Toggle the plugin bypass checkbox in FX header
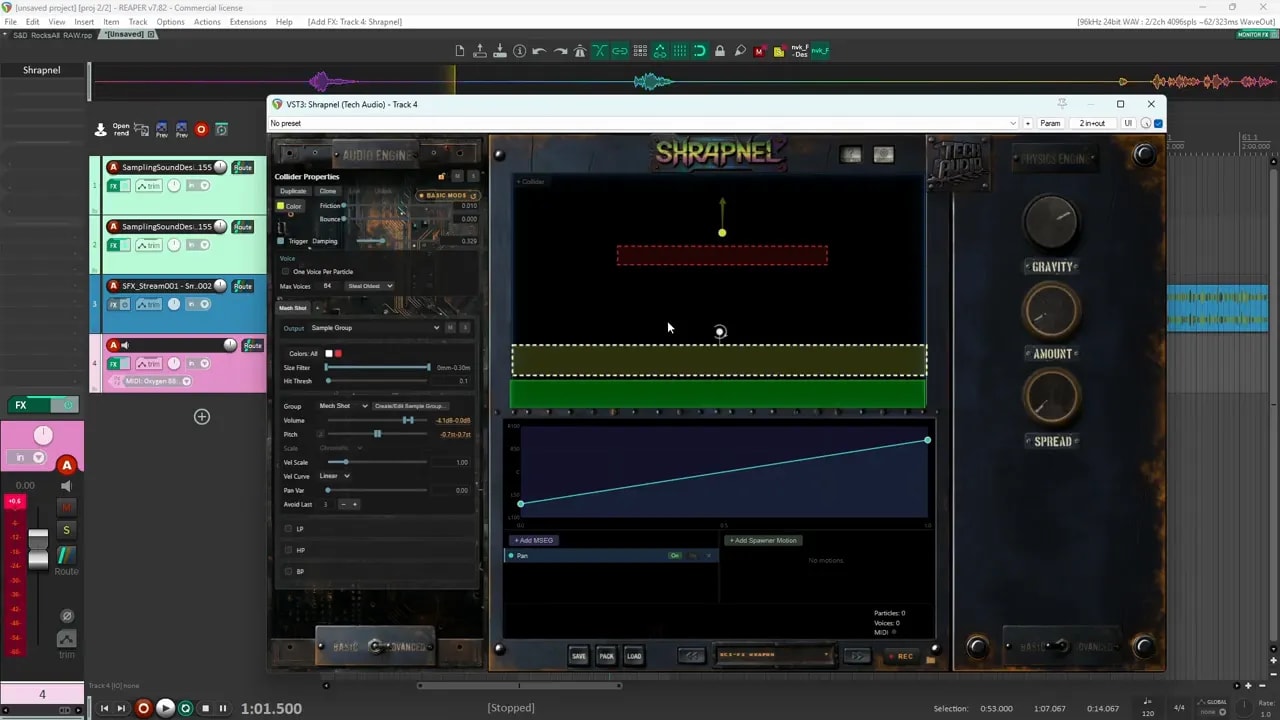The width and height of the screenshot is (1280, 720). click(1158, 123)
